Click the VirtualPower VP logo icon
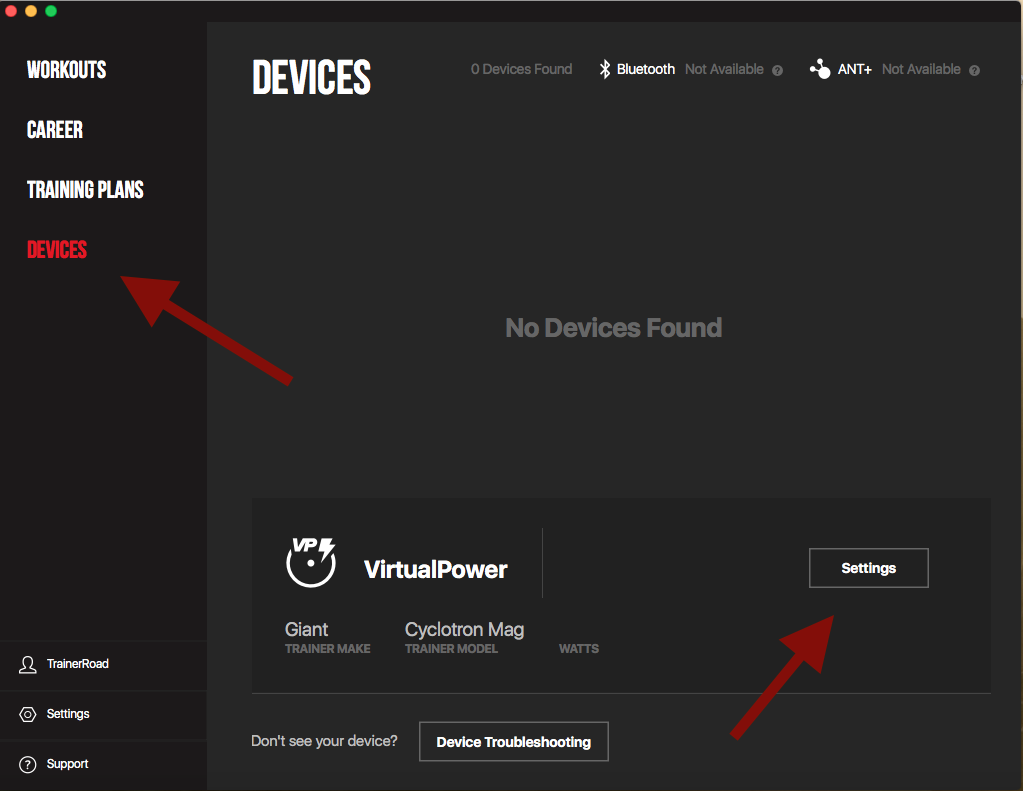 [311, 562]
